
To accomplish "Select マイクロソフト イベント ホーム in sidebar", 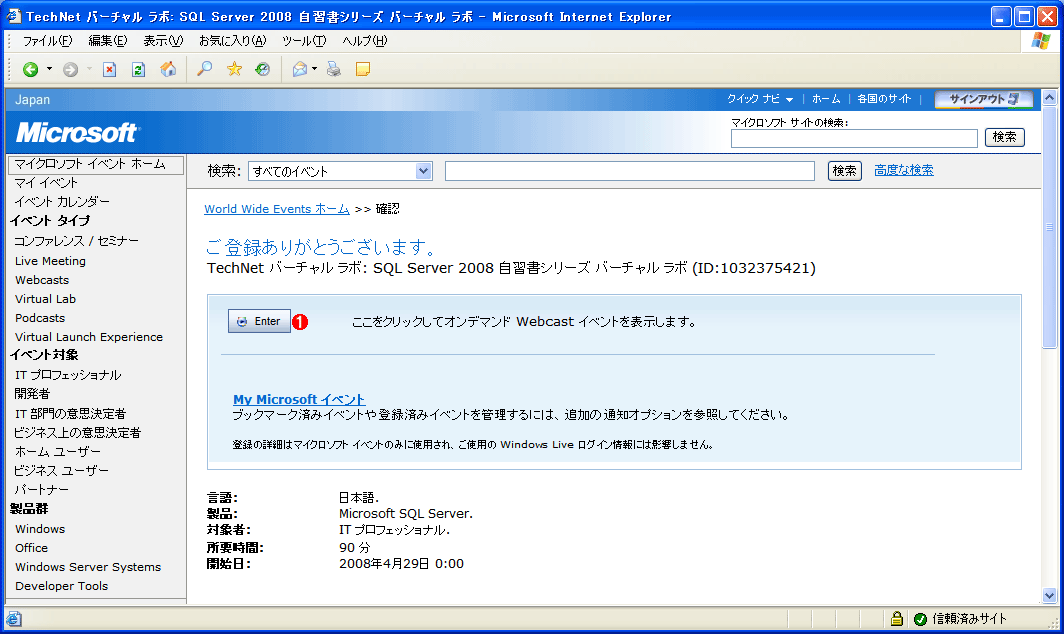I will [x=96, y=164].
